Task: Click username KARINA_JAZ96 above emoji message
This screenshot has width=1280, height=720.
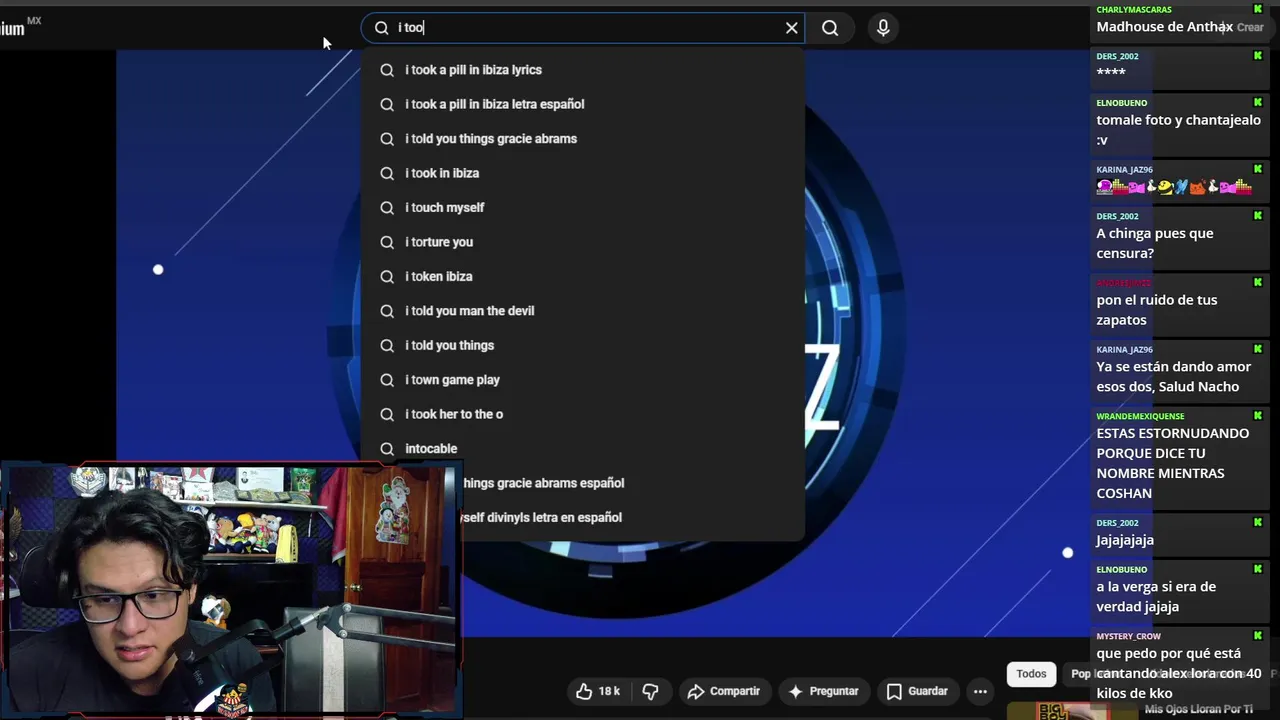Action: (1124, 170)
